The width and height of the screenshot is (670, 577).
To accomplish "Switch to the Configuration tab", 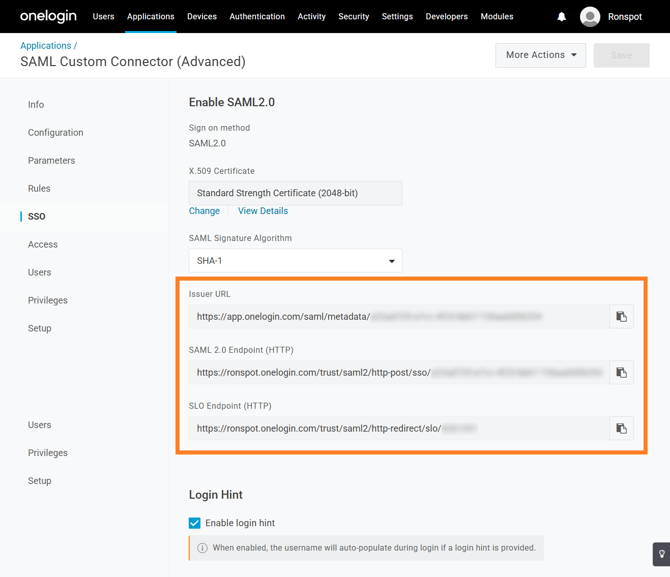I will tap(56, 133).
